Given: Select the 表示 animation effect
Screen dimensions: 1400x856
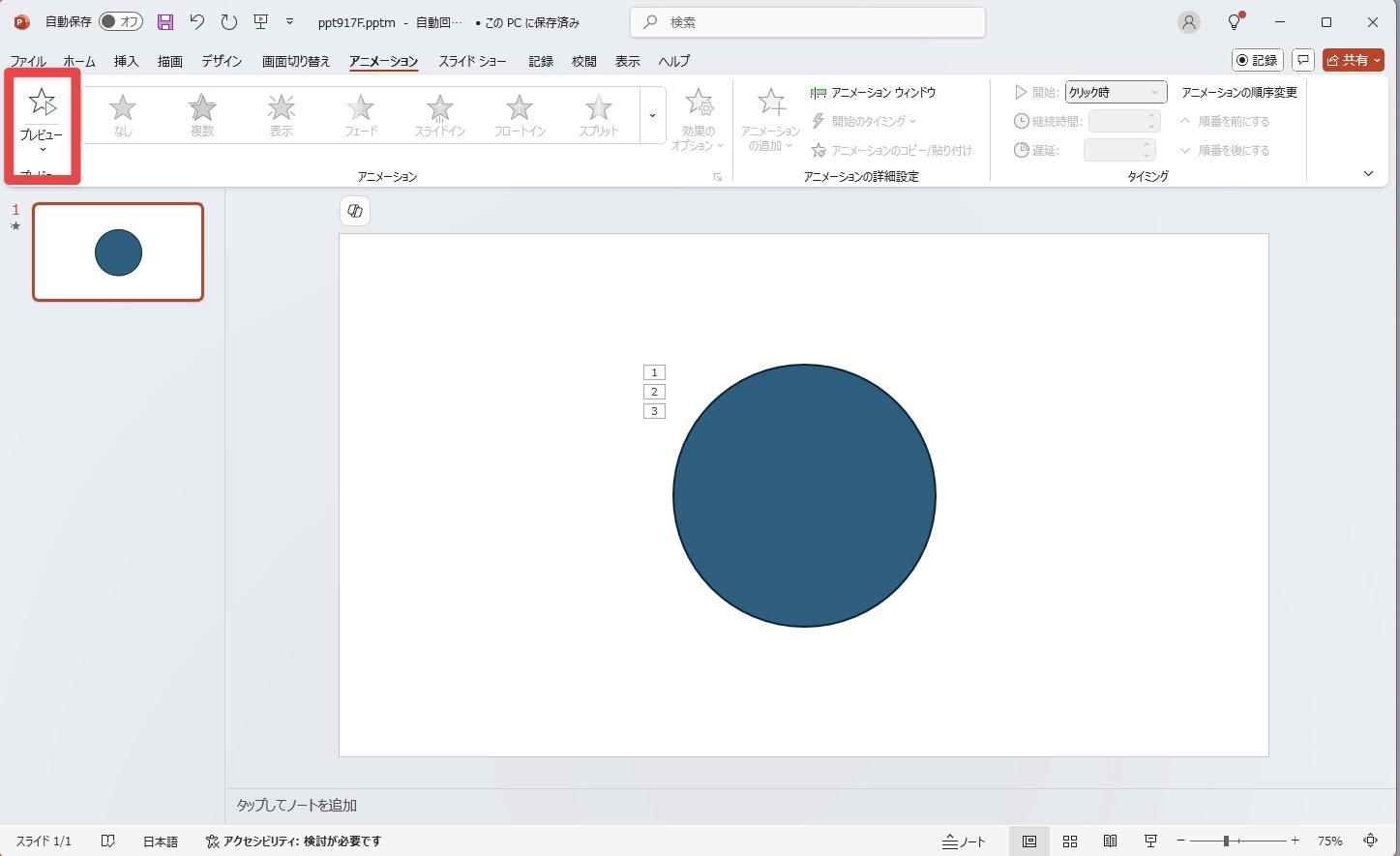Looking at the screenshot, I should (x=282, y=115).
